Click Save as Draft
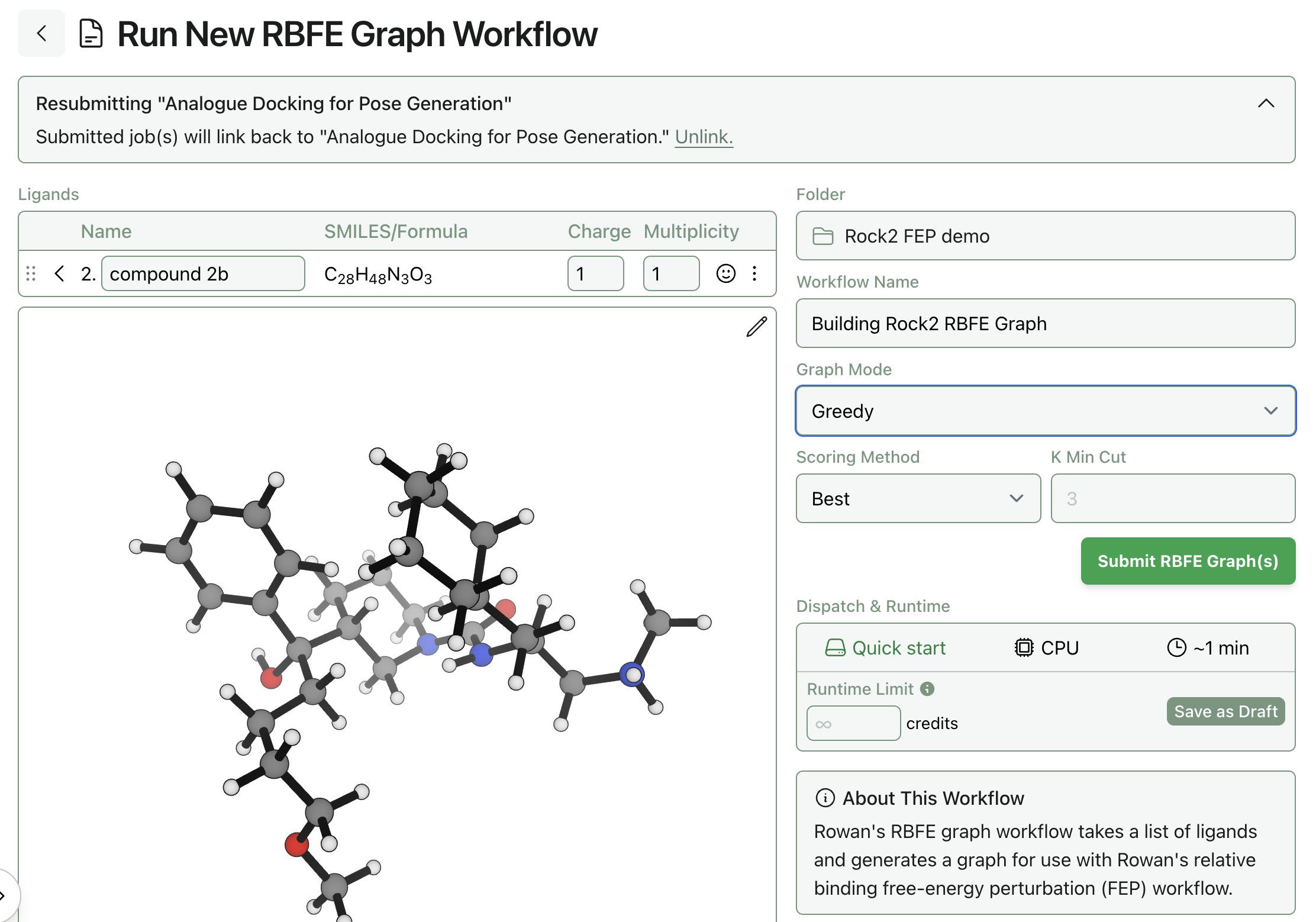The width and height of the screenshot is (1316, 922). point(1225,711)
